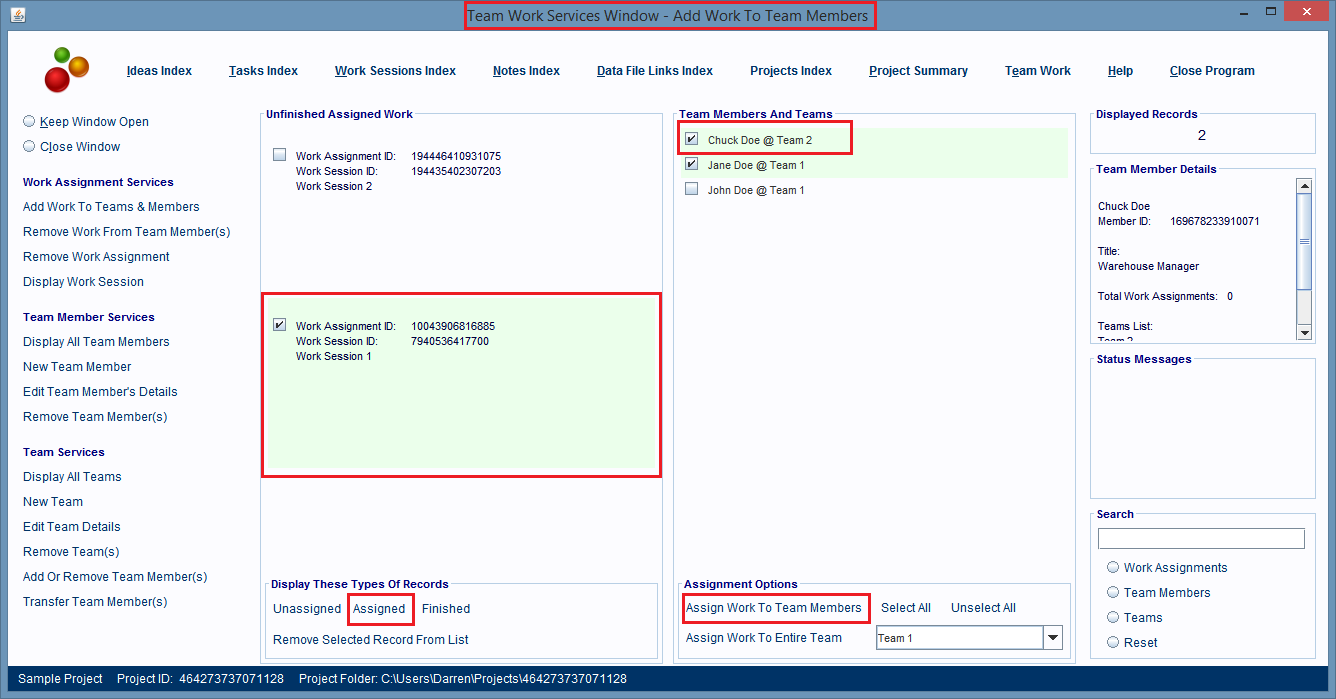Click the Java icon in title bar
1336x699 pixels.
pyautogui.click(x=18, y=15)
